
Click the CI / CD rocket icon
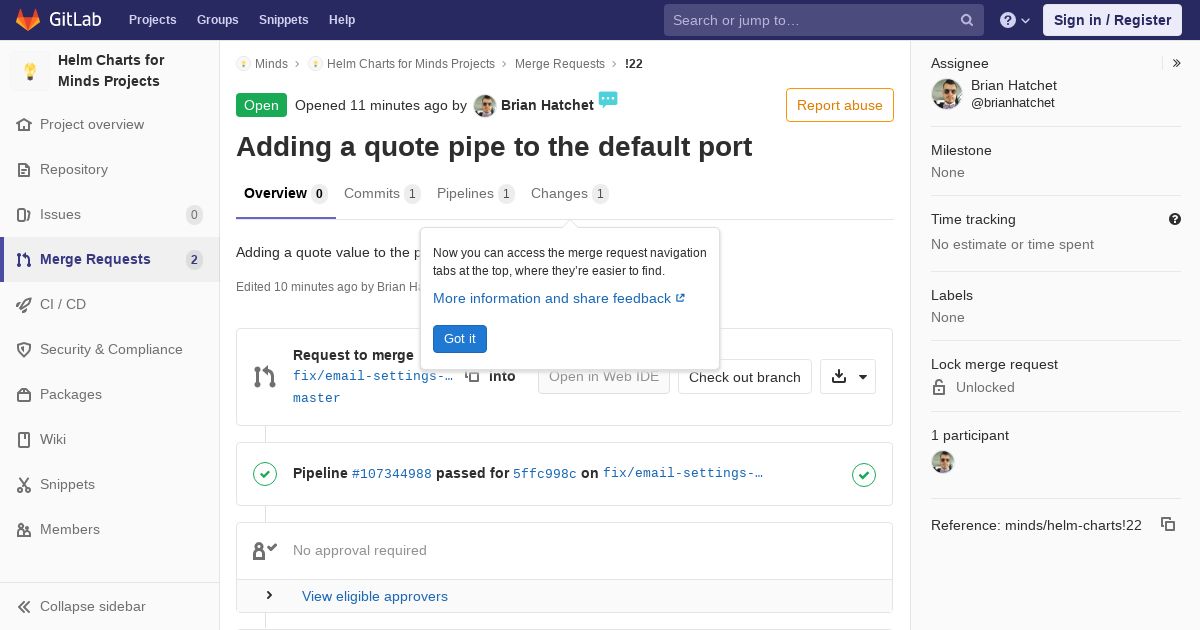point(24,305)
